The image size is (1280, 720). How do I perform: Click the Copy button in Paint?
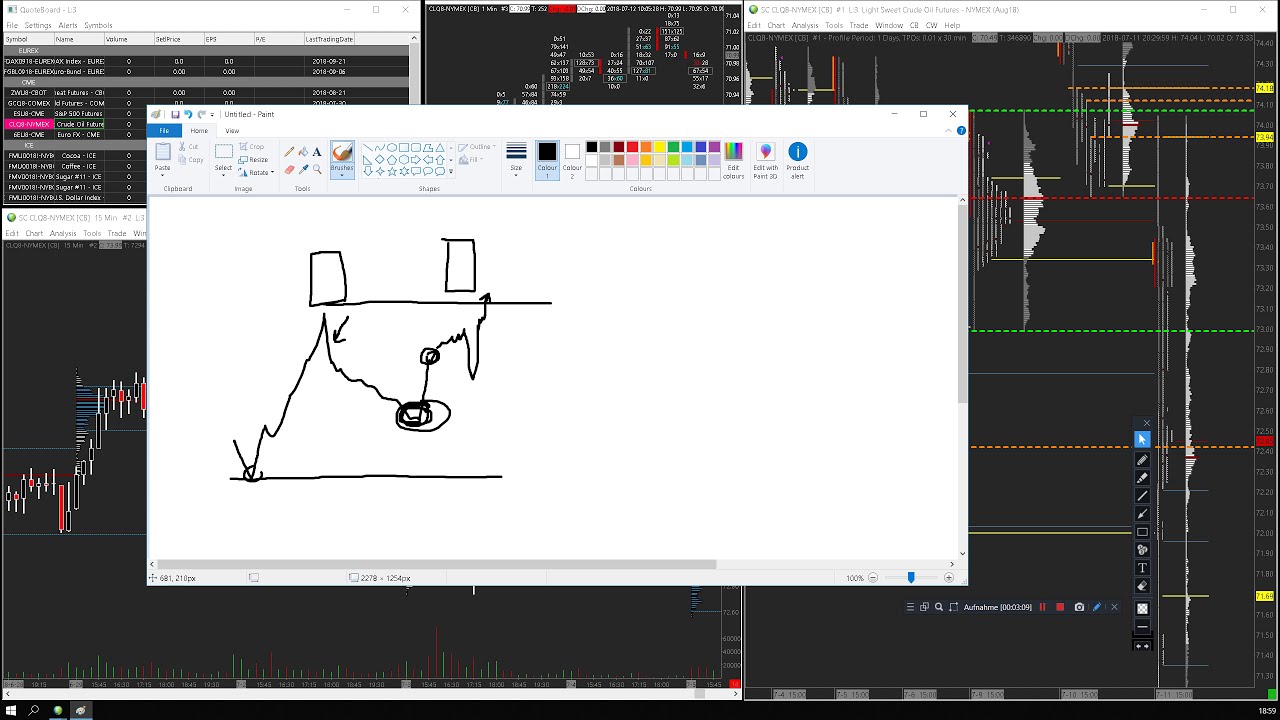[191, 160]
